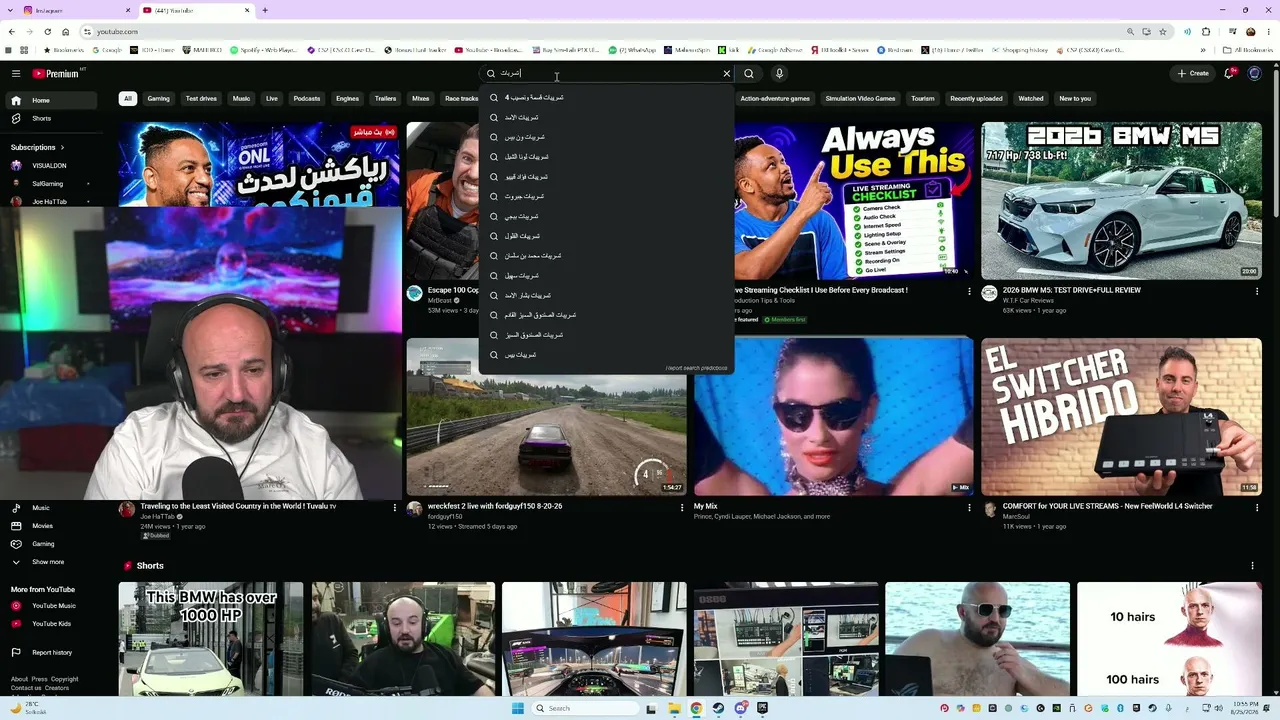Viewport: 1280px width, 720px height.
Task: Select the Action-adventure games chip
Action: 775,98
